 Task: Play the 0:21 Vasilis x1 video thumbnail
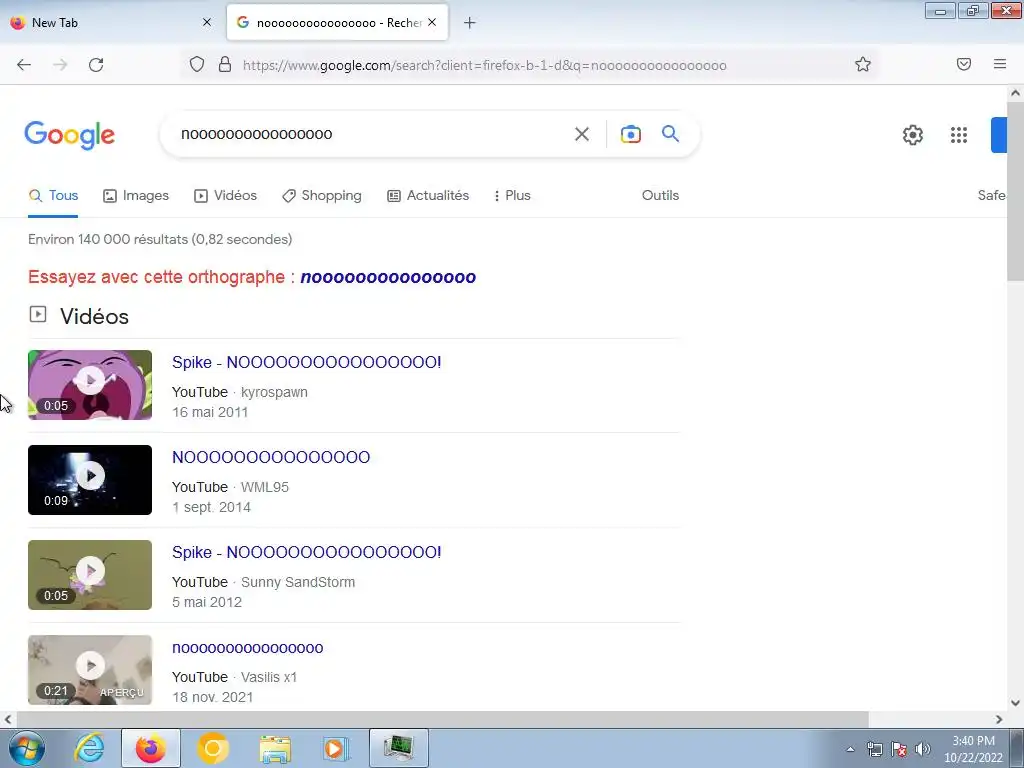click(x=90, y=670)
